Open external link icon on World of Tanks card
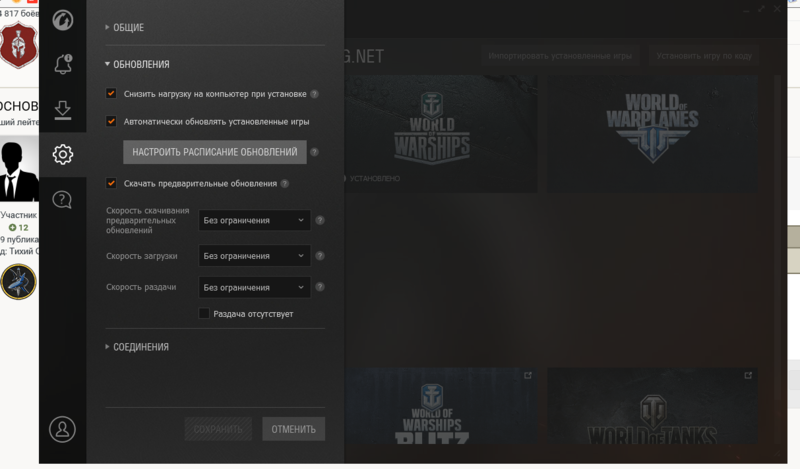 748,376
